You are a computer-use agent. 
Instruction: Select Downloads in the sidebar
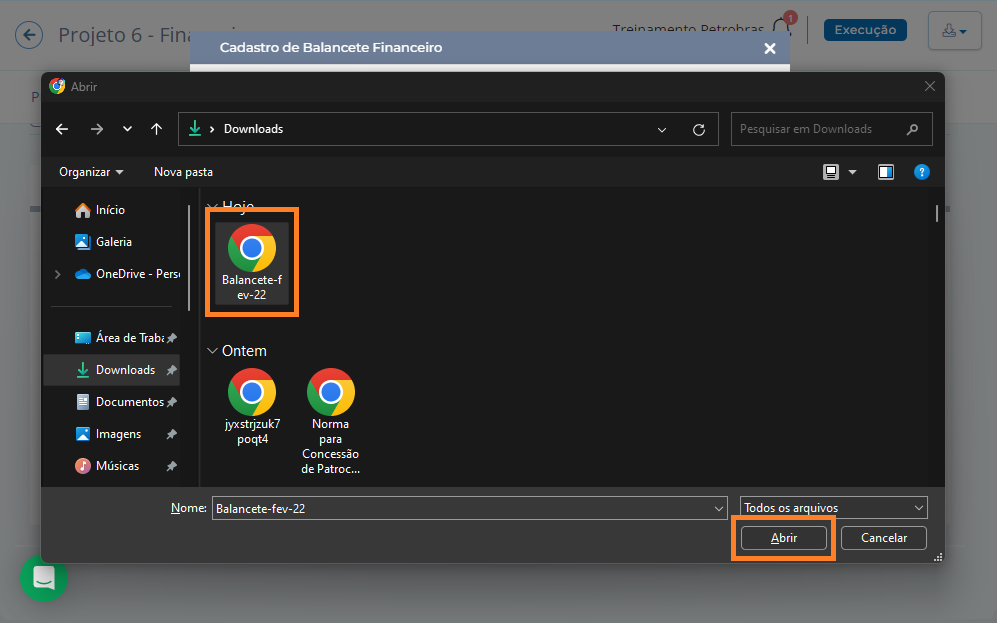tap(111, 370)
